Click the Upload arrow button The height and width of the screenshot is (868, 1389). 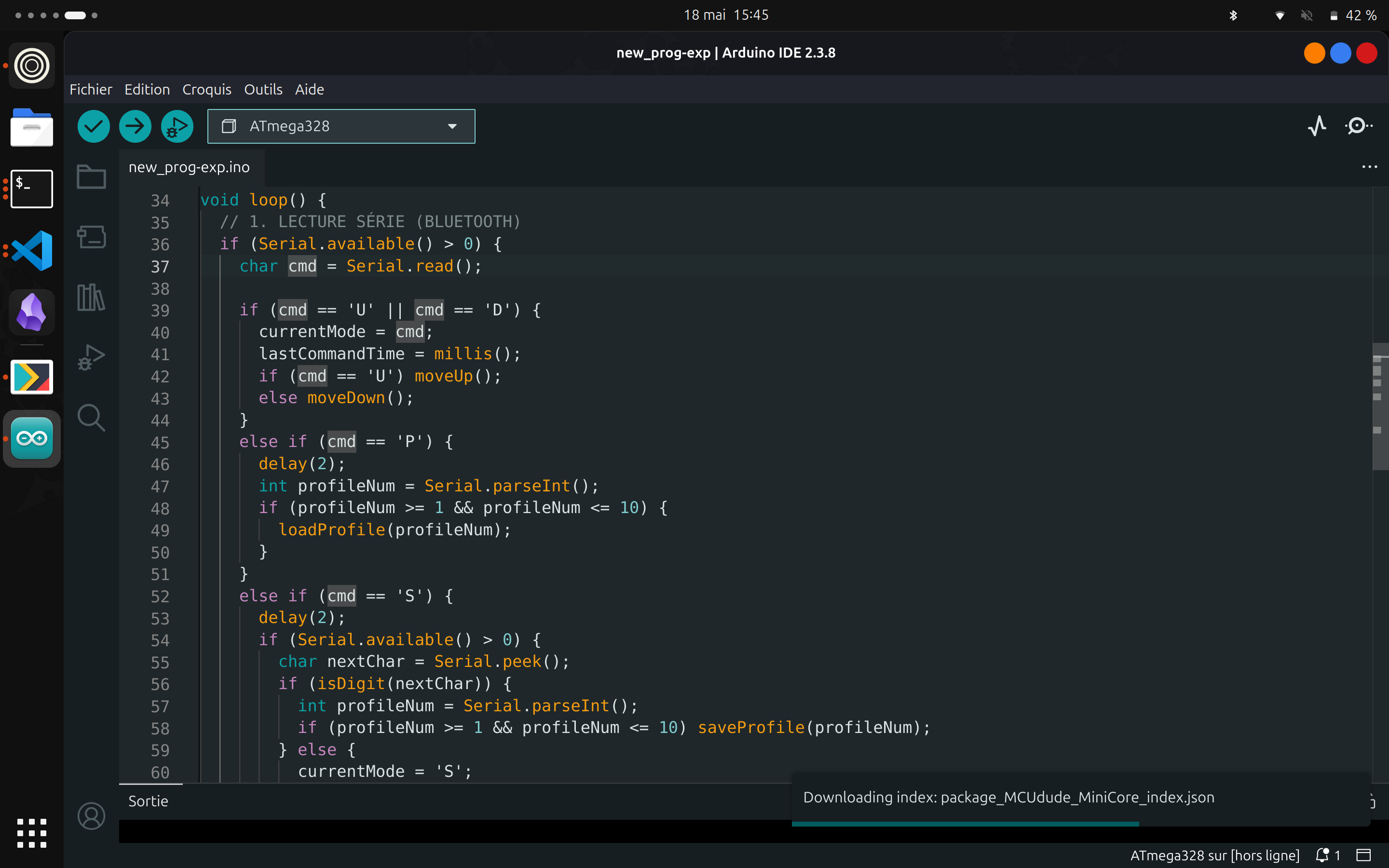click(x=135, y=126)
